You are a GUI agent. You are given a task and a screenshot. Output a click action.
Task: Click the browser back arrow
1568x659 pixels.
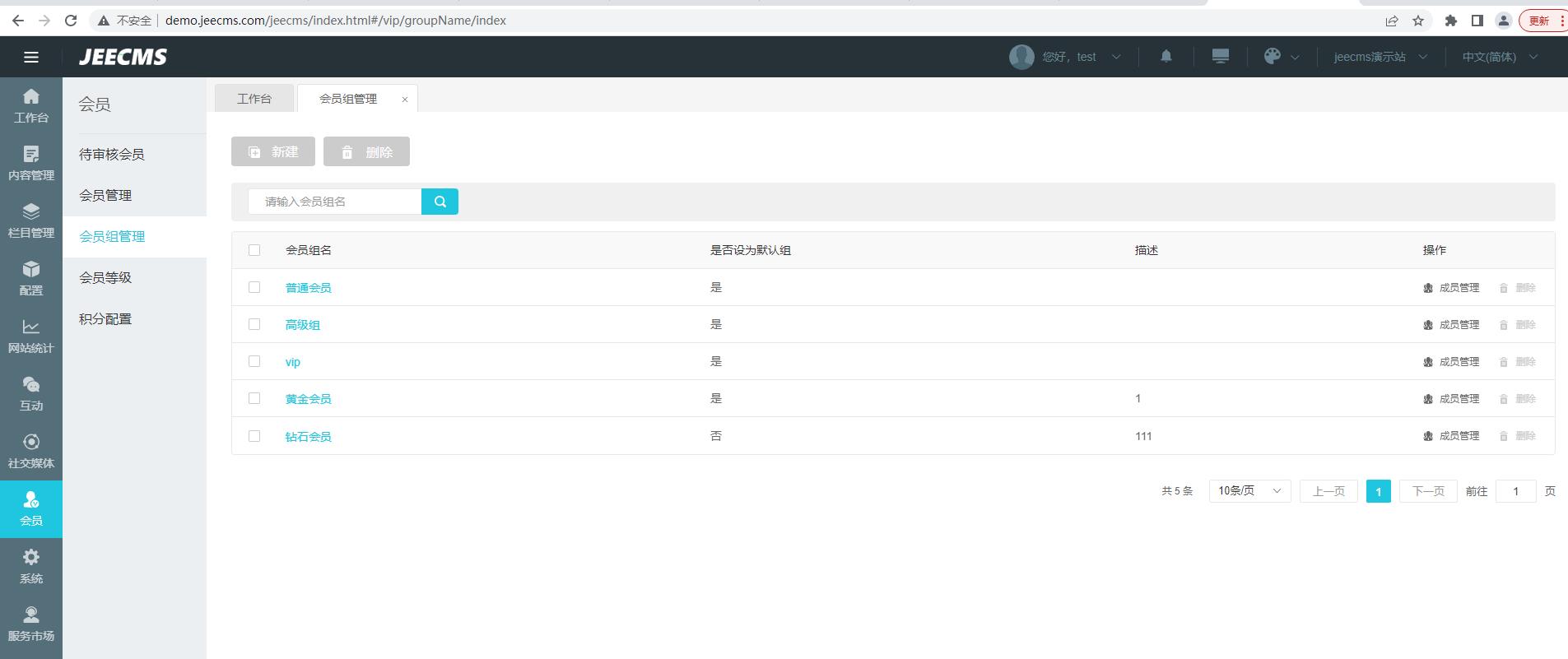click(18, 21)
